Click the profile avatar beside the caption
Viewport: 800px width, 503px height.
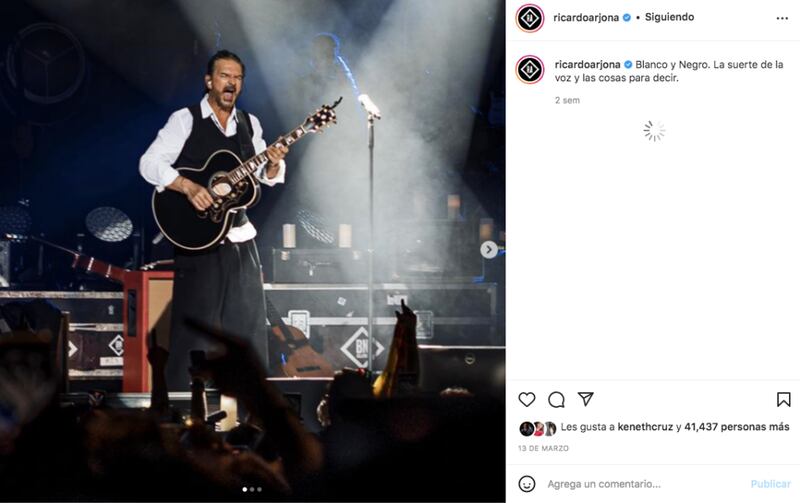(530, 69)
